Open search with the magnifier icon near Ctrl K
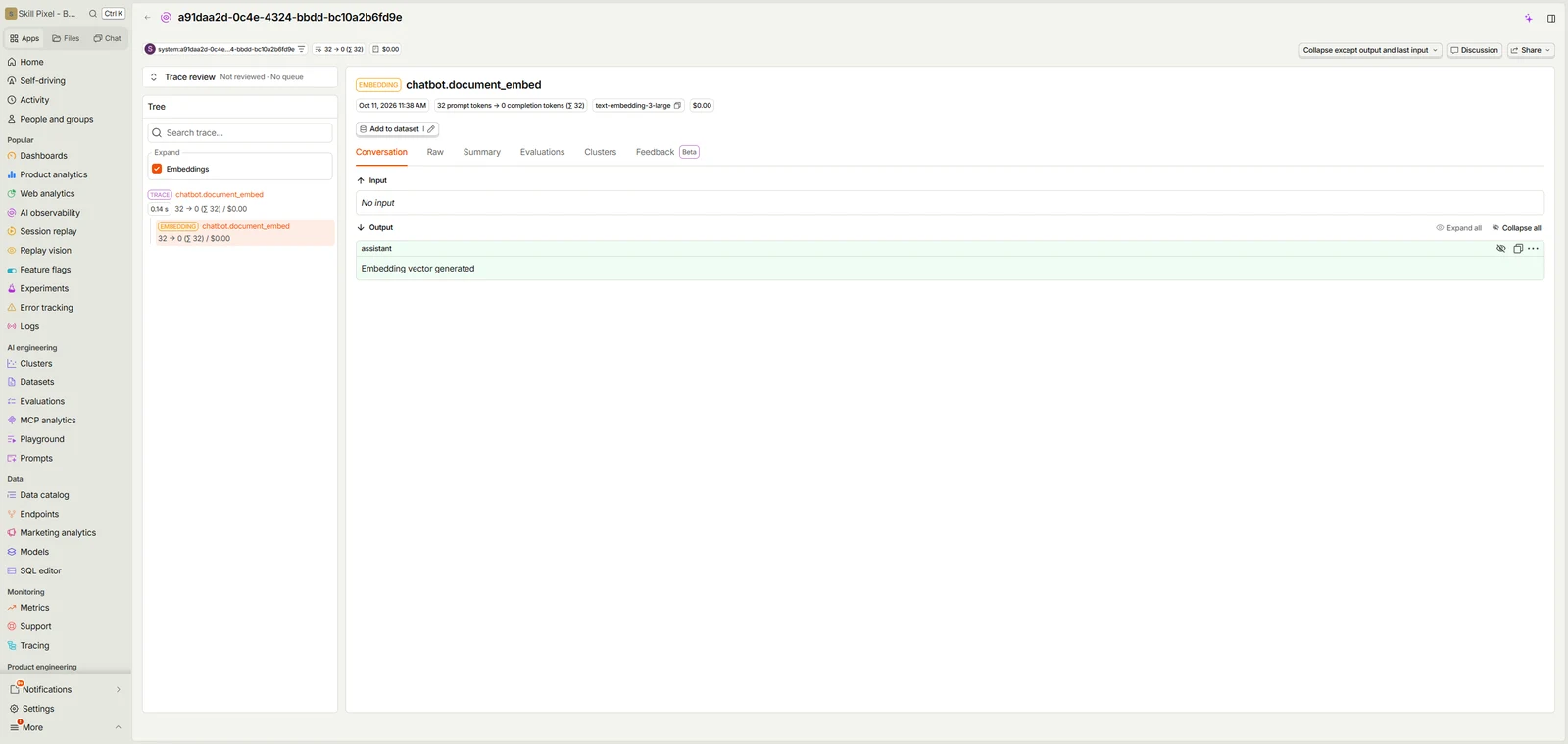 93,14
